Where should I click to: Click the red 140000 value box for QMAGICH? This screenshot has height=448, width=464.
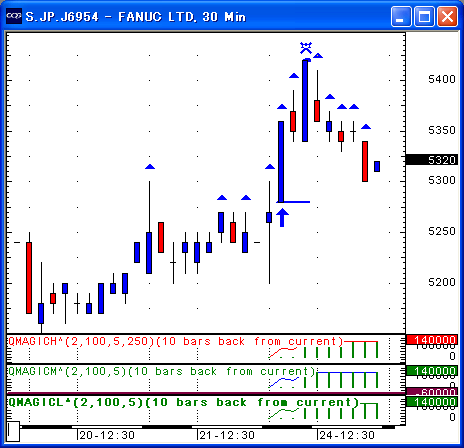(x=431, y=340)
